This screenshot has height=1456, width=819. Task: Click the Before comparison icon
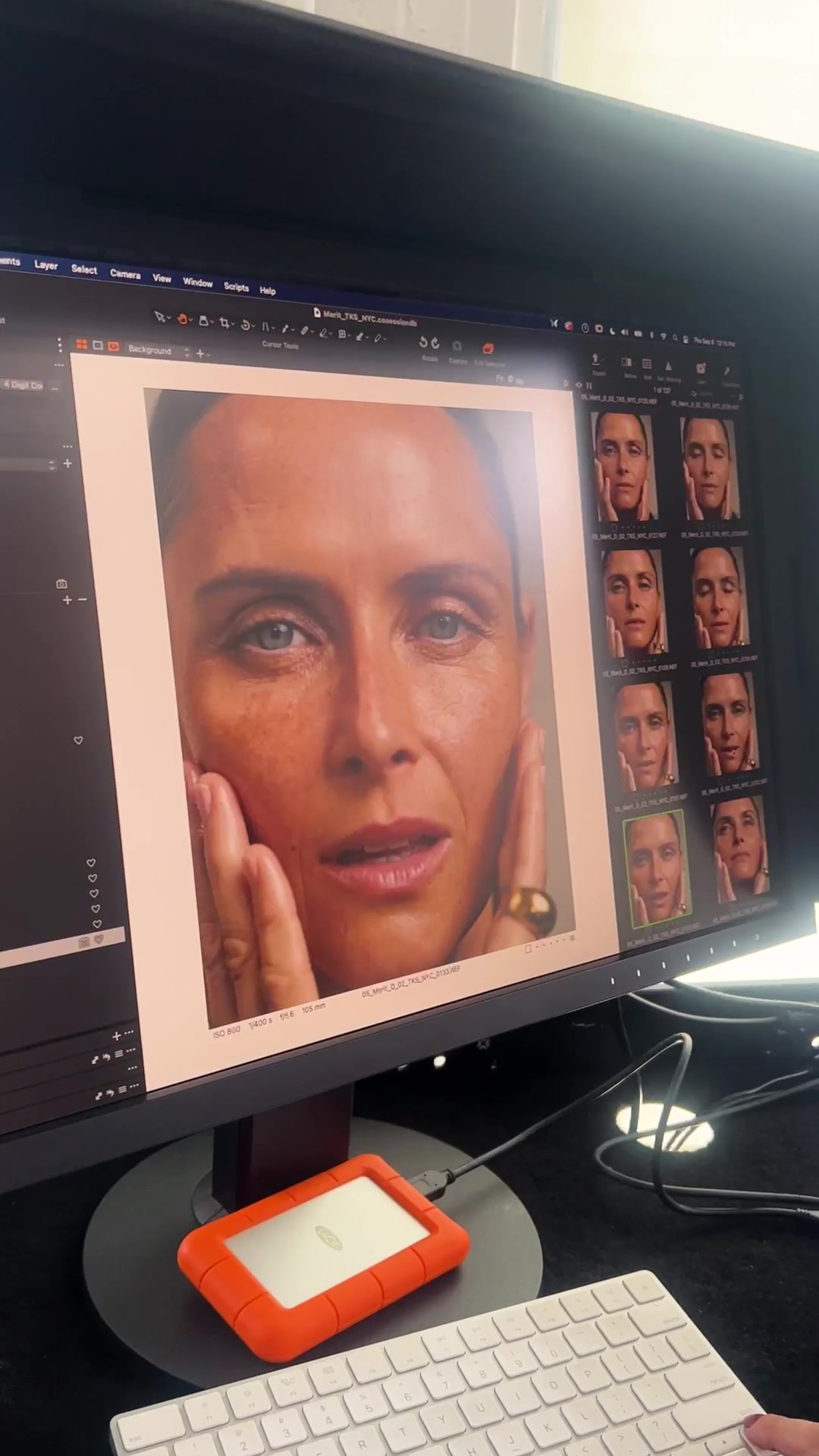[x=627, y=363]
